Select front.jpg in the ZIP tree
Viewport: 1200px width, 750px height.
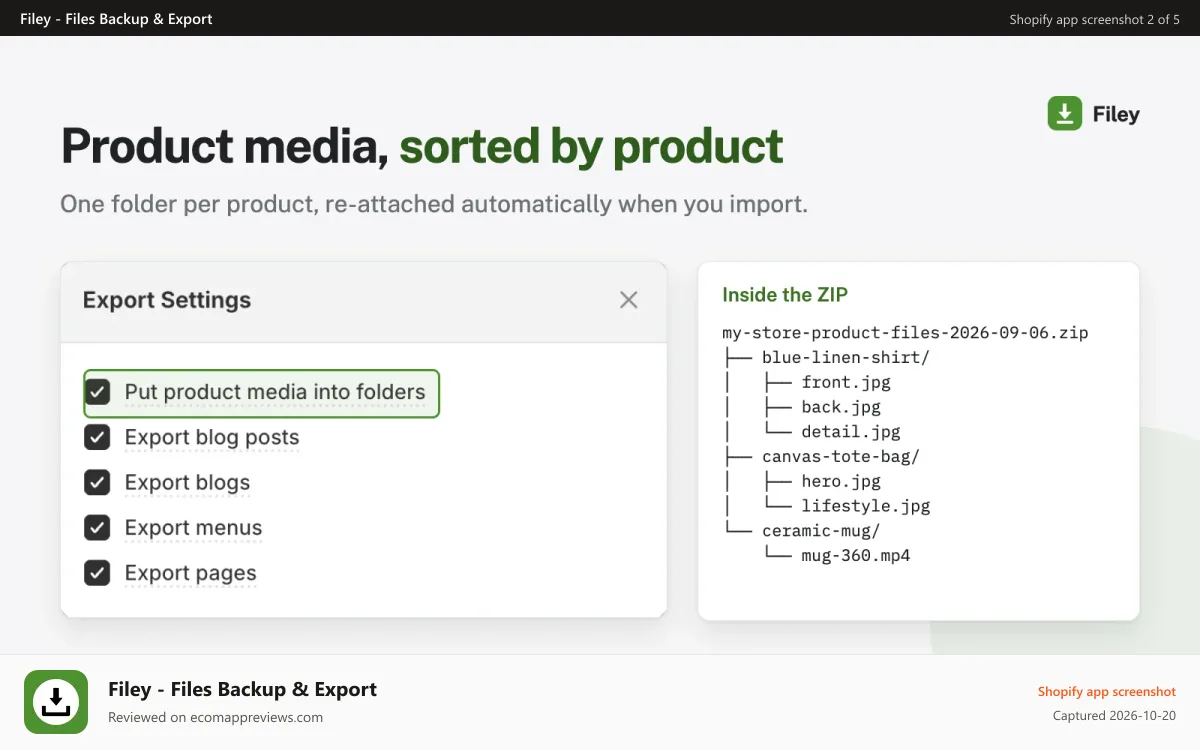coord(846,382)
